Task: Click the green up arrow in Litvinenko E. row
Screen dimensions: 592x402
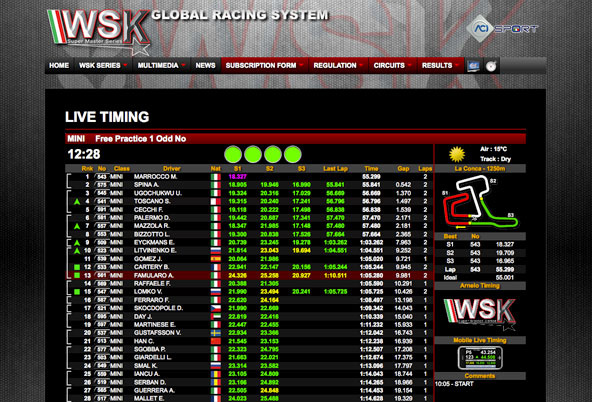Action: (77, 251)
